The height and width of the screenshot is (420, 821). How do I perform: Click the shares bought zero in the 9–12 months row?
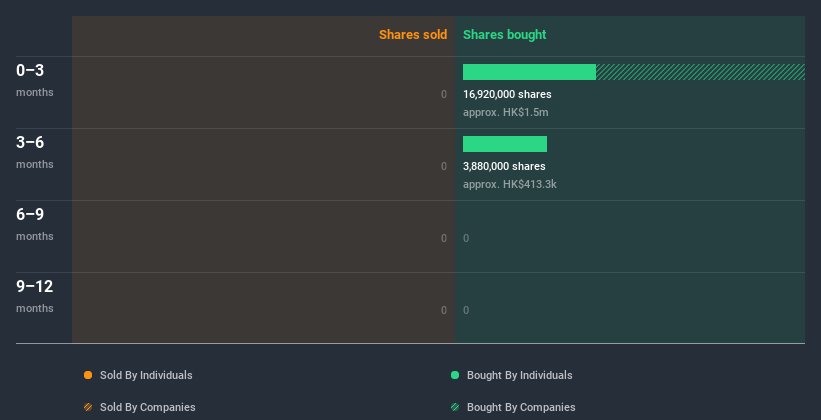(466, 310)
